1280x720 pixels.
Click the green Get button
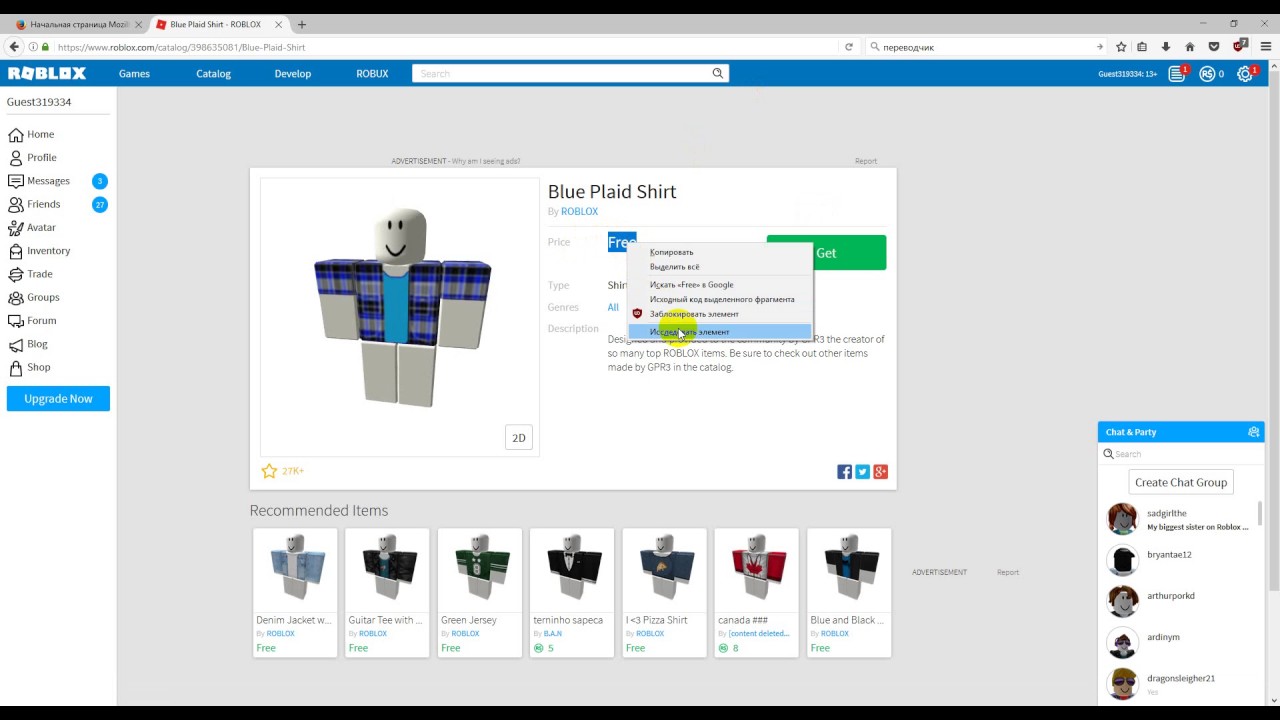click(x=826, y=253)
